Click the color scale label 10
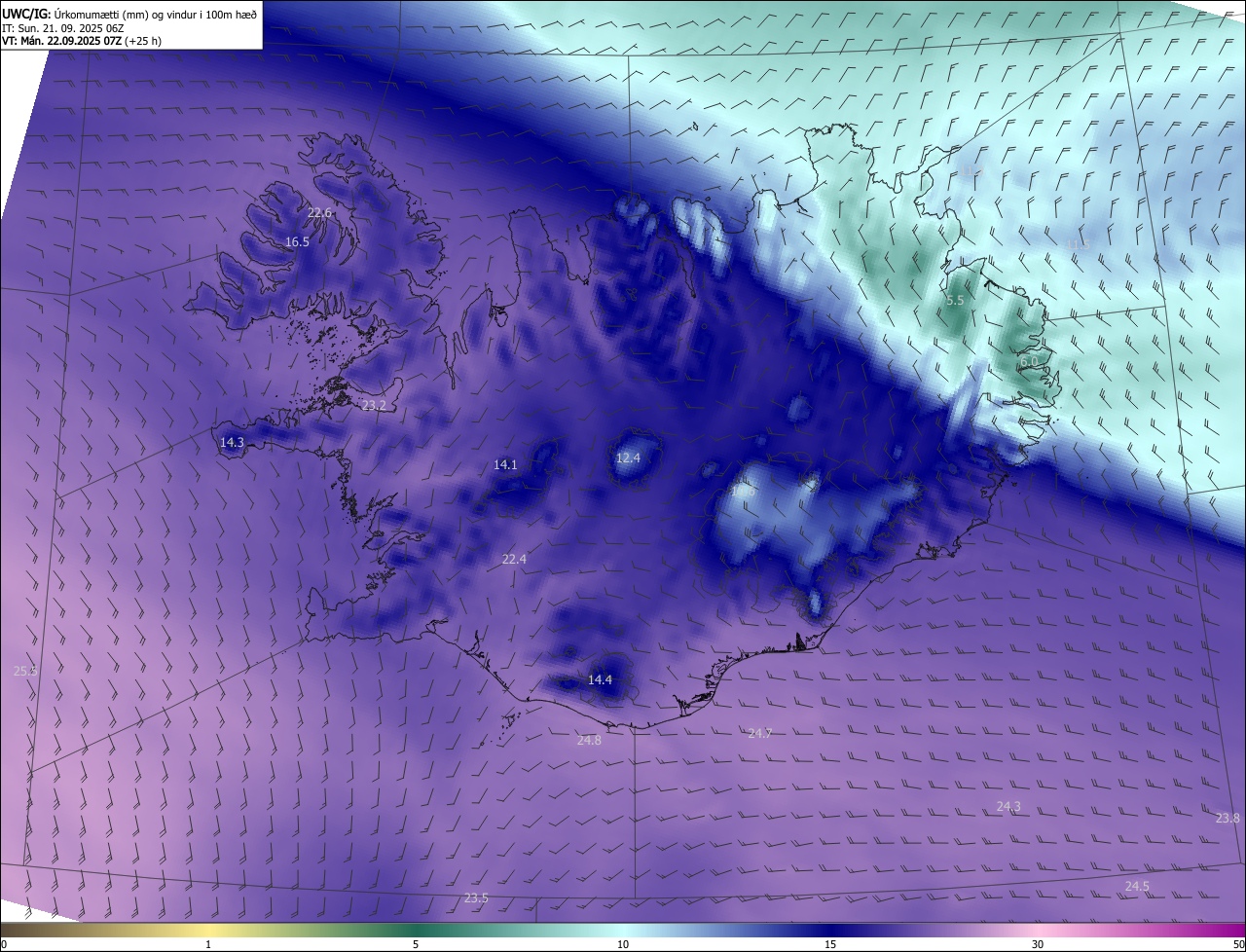The height and width of the screenshot is (952, 1246). pos(623,944)
